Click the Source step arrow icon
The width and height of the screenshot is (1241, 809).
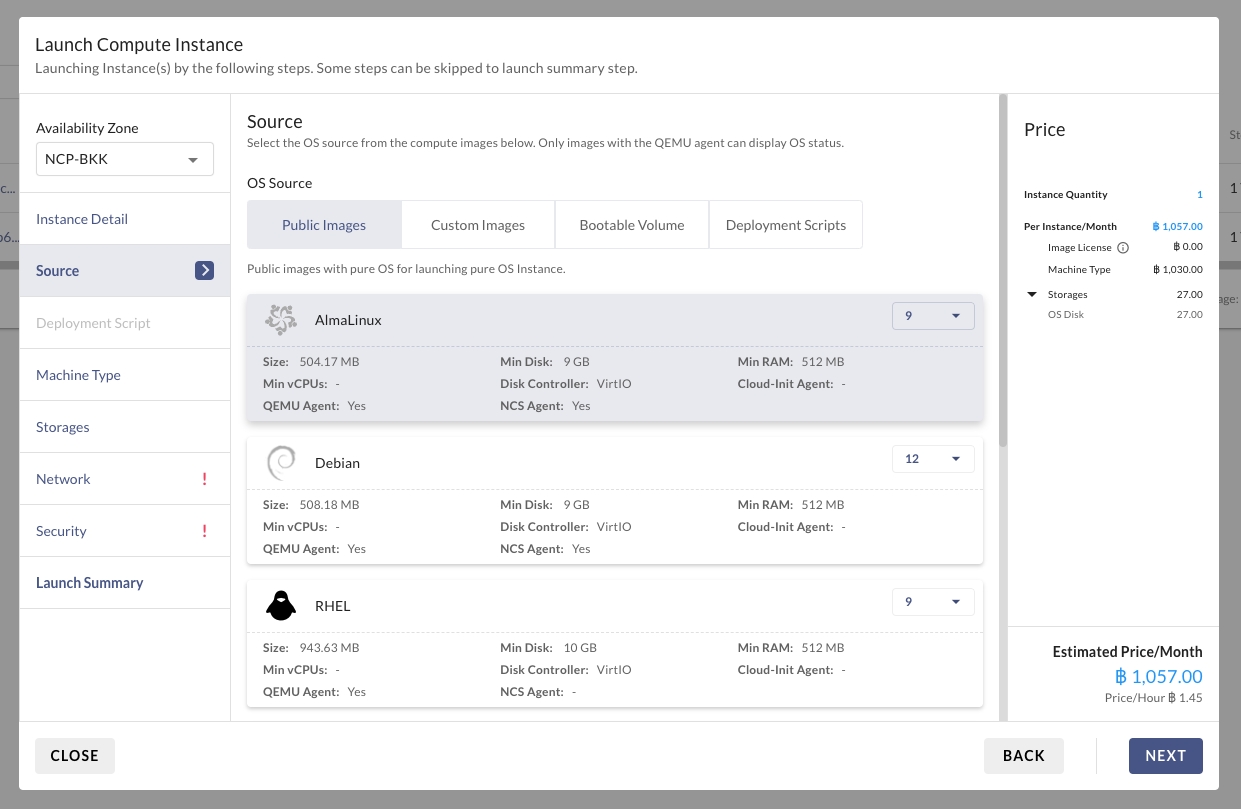[x=204, y=270]
